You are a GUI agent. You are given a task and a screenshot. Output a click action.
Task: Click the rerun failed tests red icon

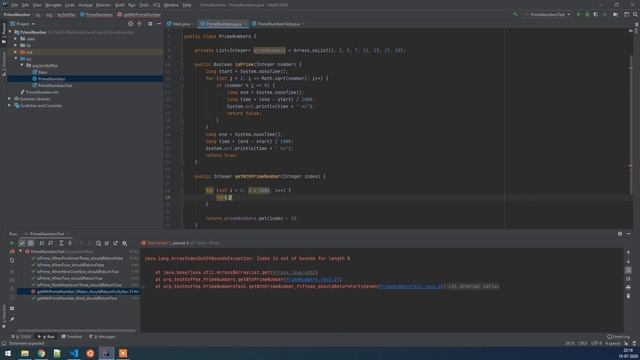pos(12,252)
